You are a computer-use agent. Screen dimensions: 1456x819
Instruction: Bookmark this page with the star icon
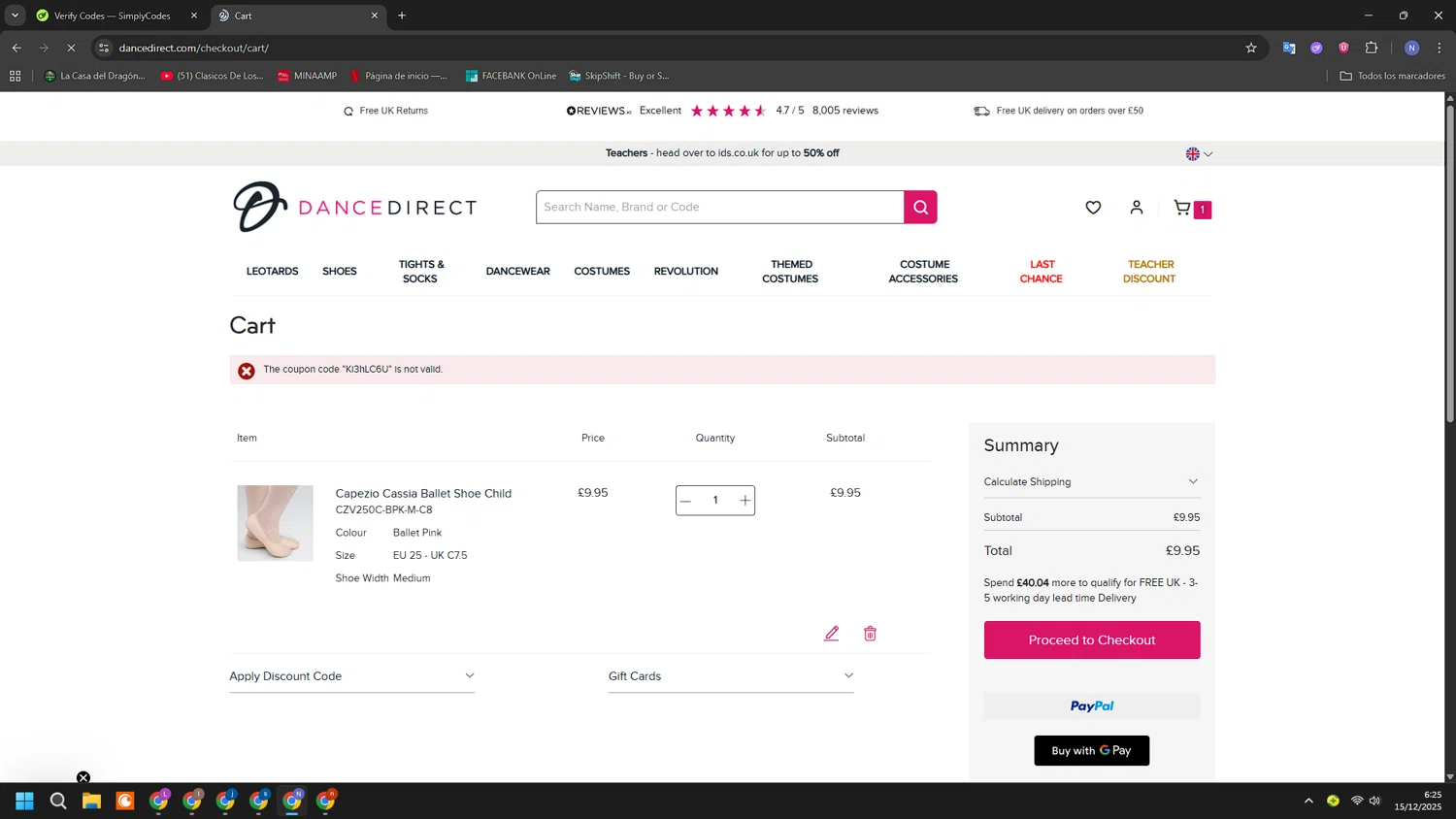(x=1251, y=48)
